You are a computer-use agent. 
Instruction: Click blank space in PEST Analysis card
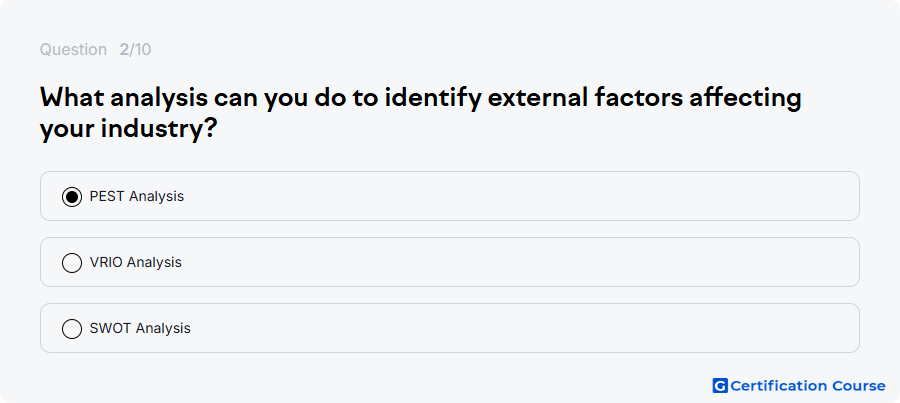[517, 196]
